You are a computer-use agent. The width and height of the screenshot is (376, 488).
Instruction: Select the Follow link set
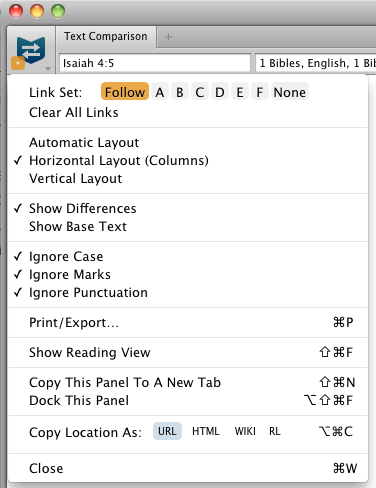(x=125, y=92)
